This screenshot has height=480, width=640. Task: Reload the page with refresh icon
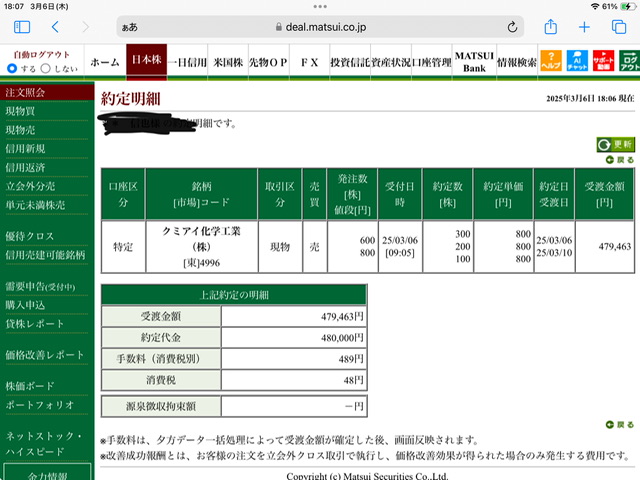pos(512,27)
